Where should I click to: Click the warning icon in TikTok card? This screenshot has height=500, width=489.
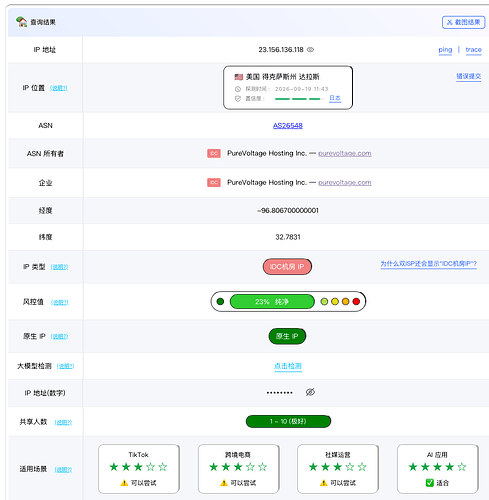coord(124,483)
